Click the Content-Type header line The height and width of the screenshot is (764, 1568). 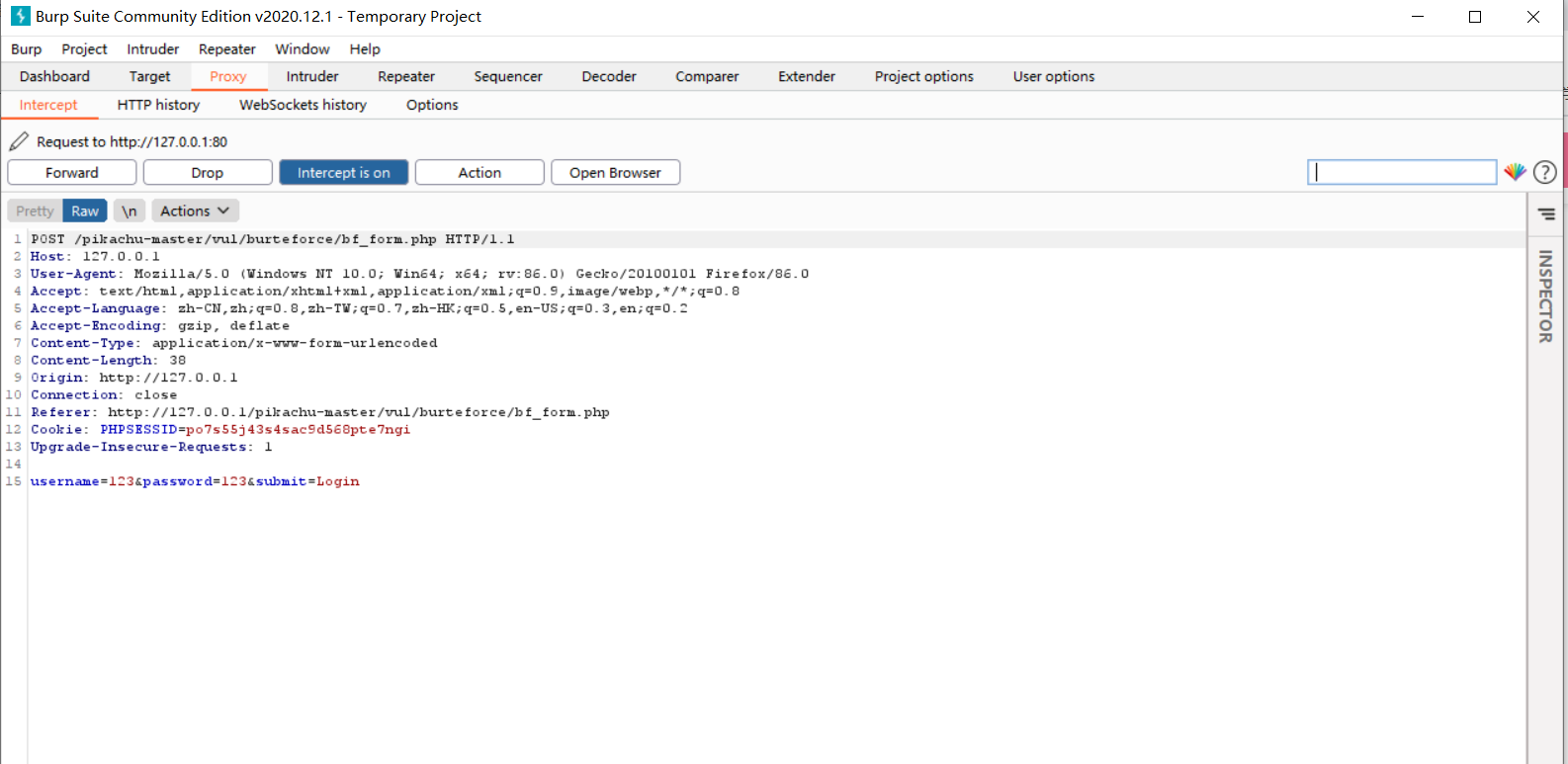tap(233, 343)
